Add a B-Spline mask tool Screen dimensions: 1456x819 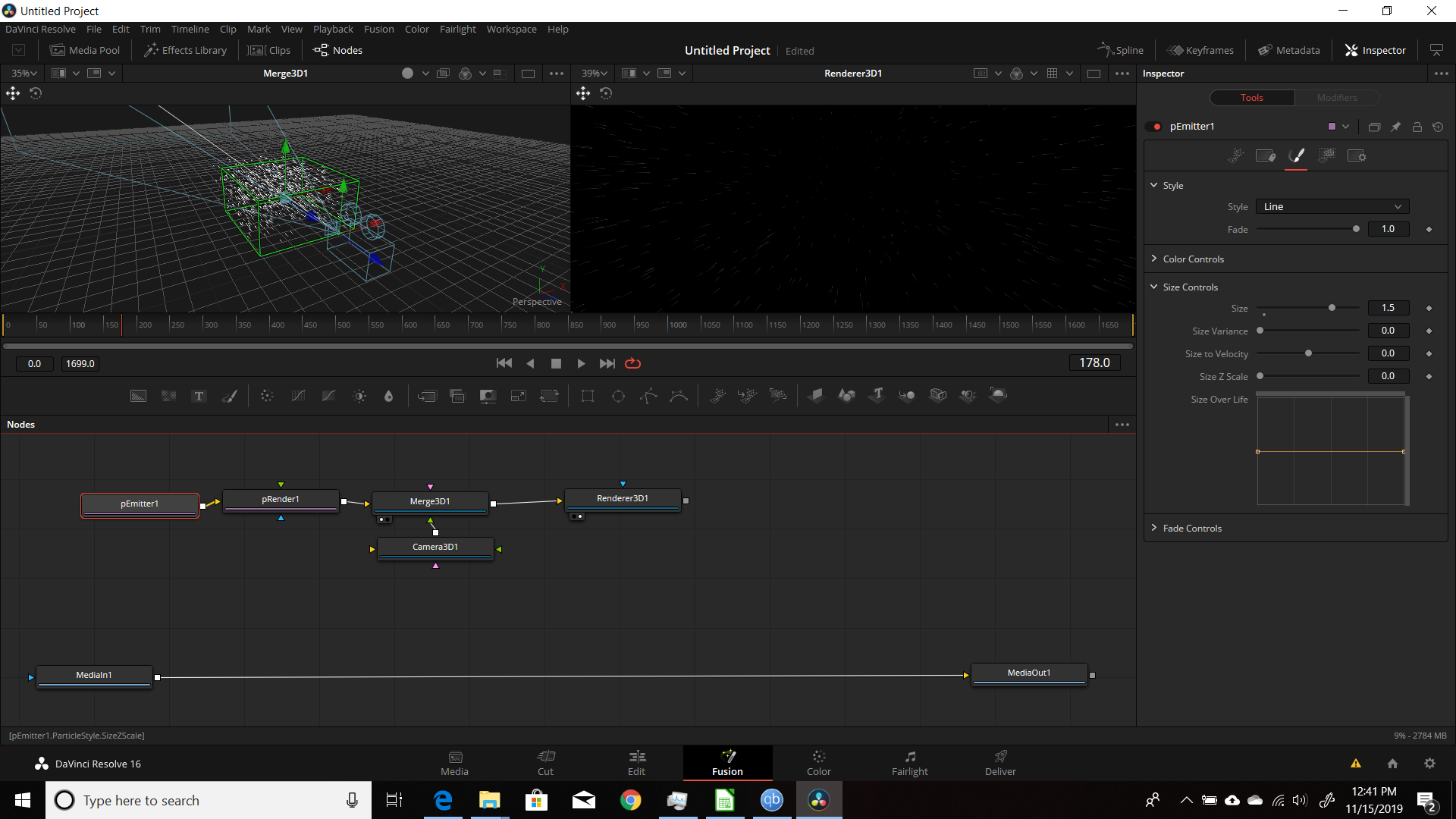point(679,396)
